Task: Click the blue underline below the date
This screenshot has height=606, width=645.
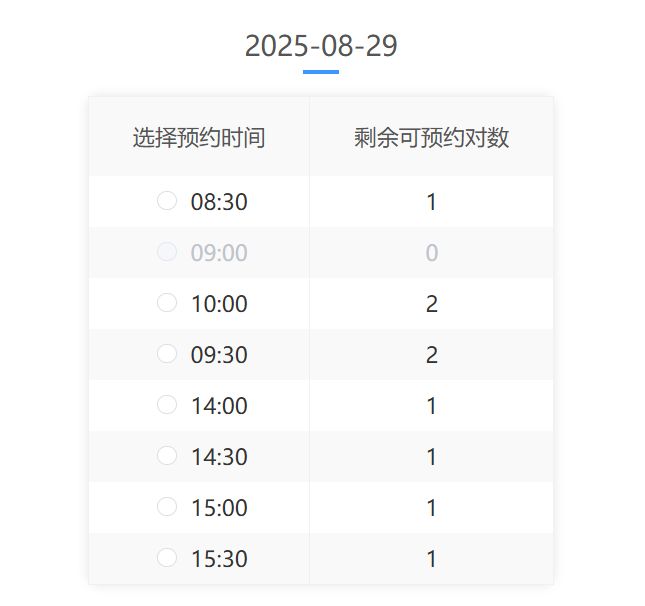Action: 321,72
